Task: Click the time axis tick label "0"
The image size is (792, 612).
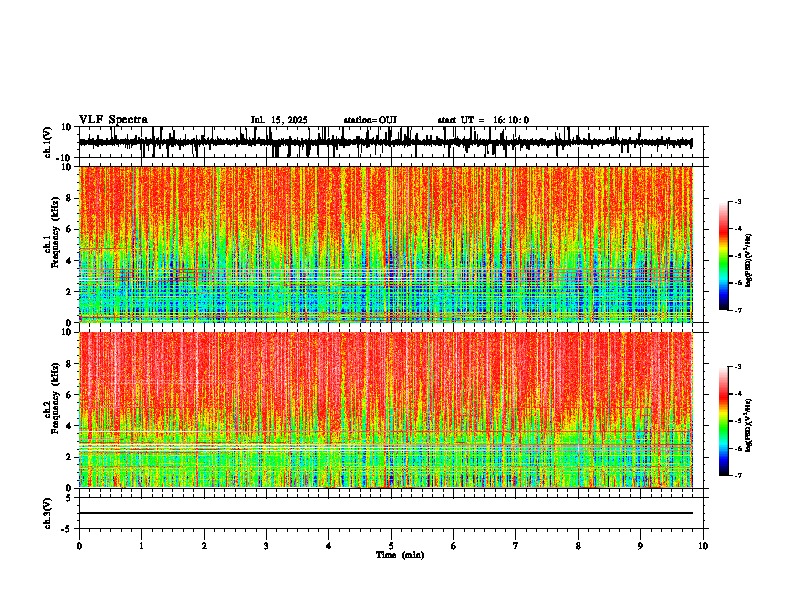Action: 79,546
